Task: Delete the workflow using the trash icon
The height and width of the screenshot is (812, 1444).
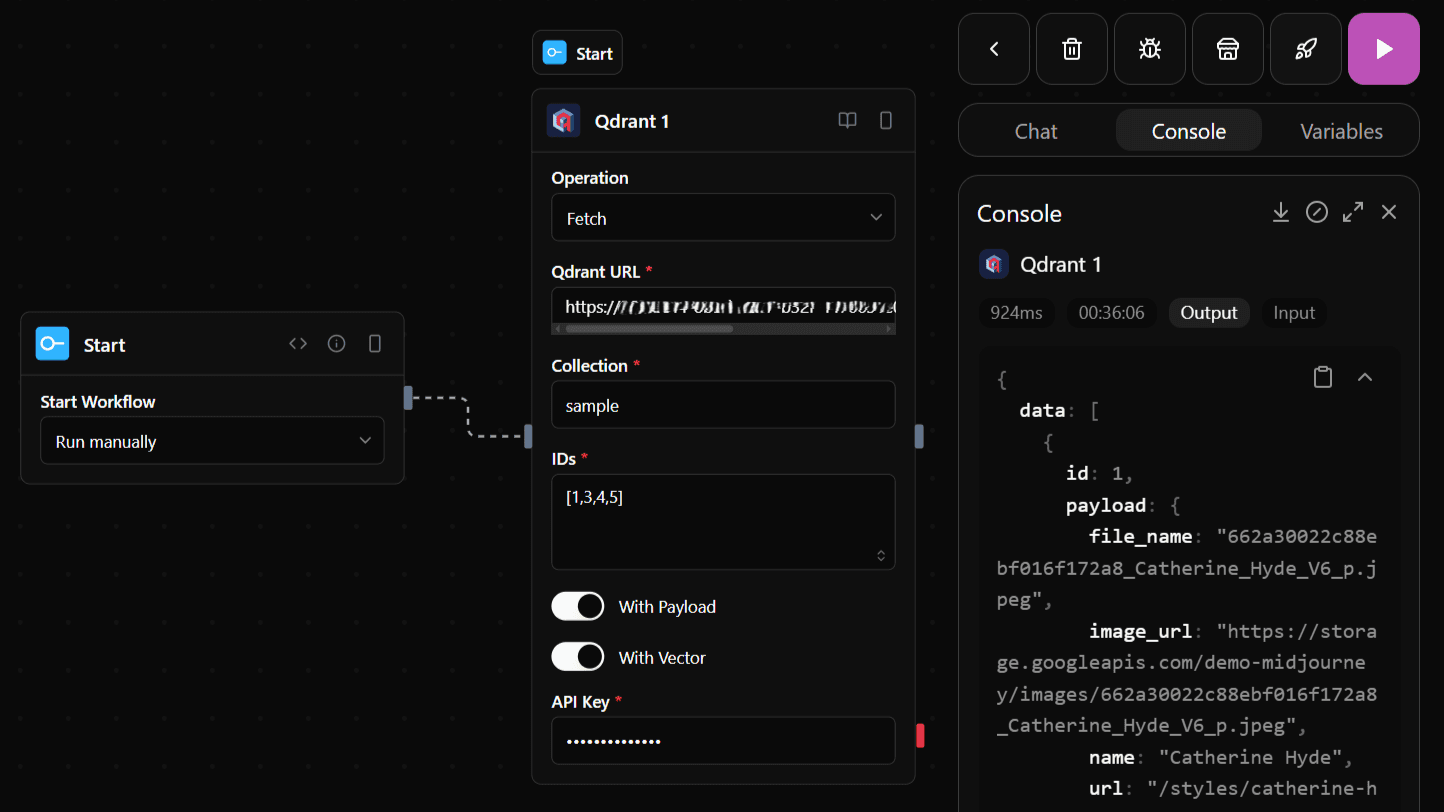Action: (x=1071, y=48)
